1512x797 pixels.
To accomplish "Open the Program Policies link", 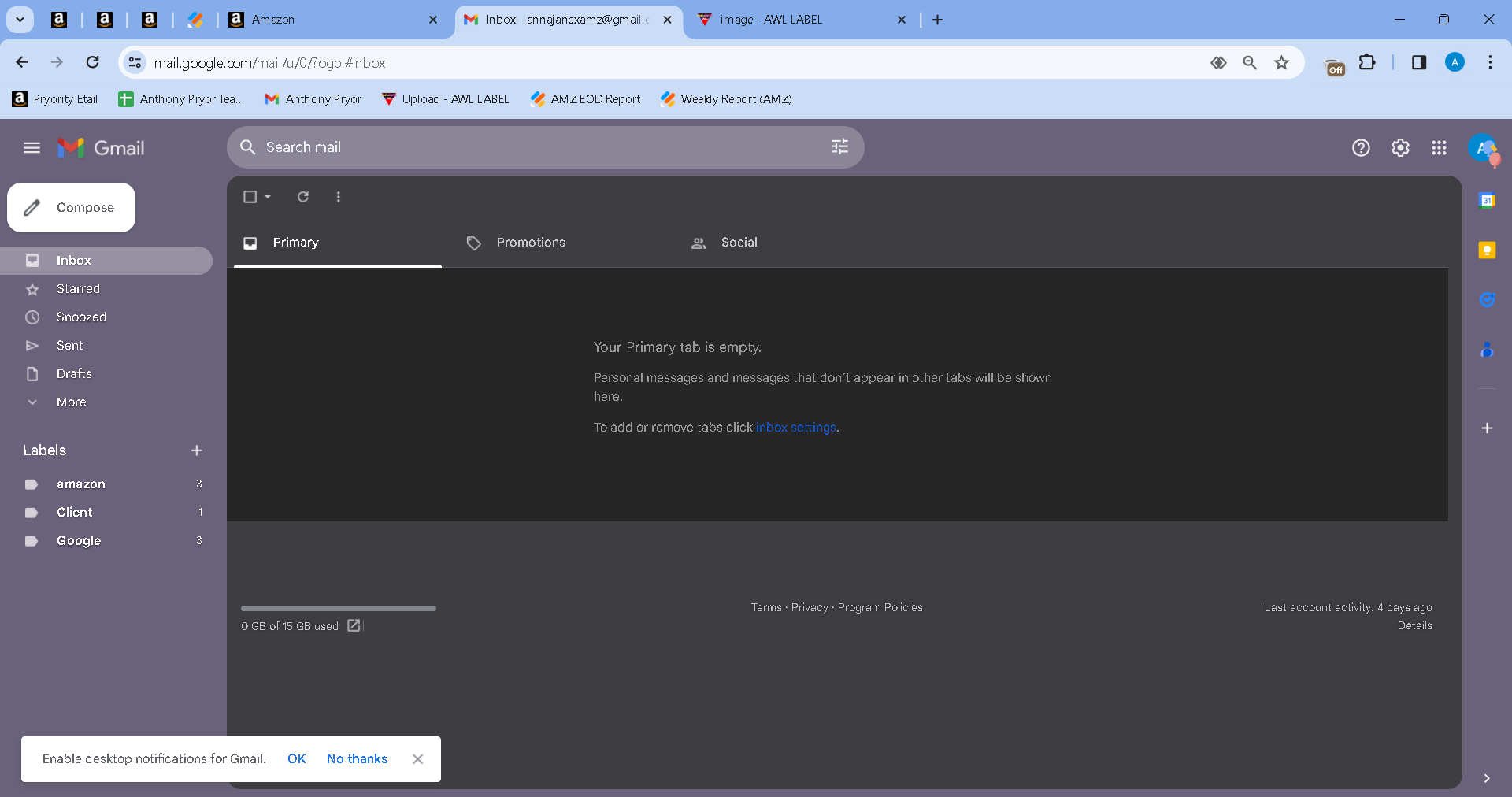I will pos(880,607).
